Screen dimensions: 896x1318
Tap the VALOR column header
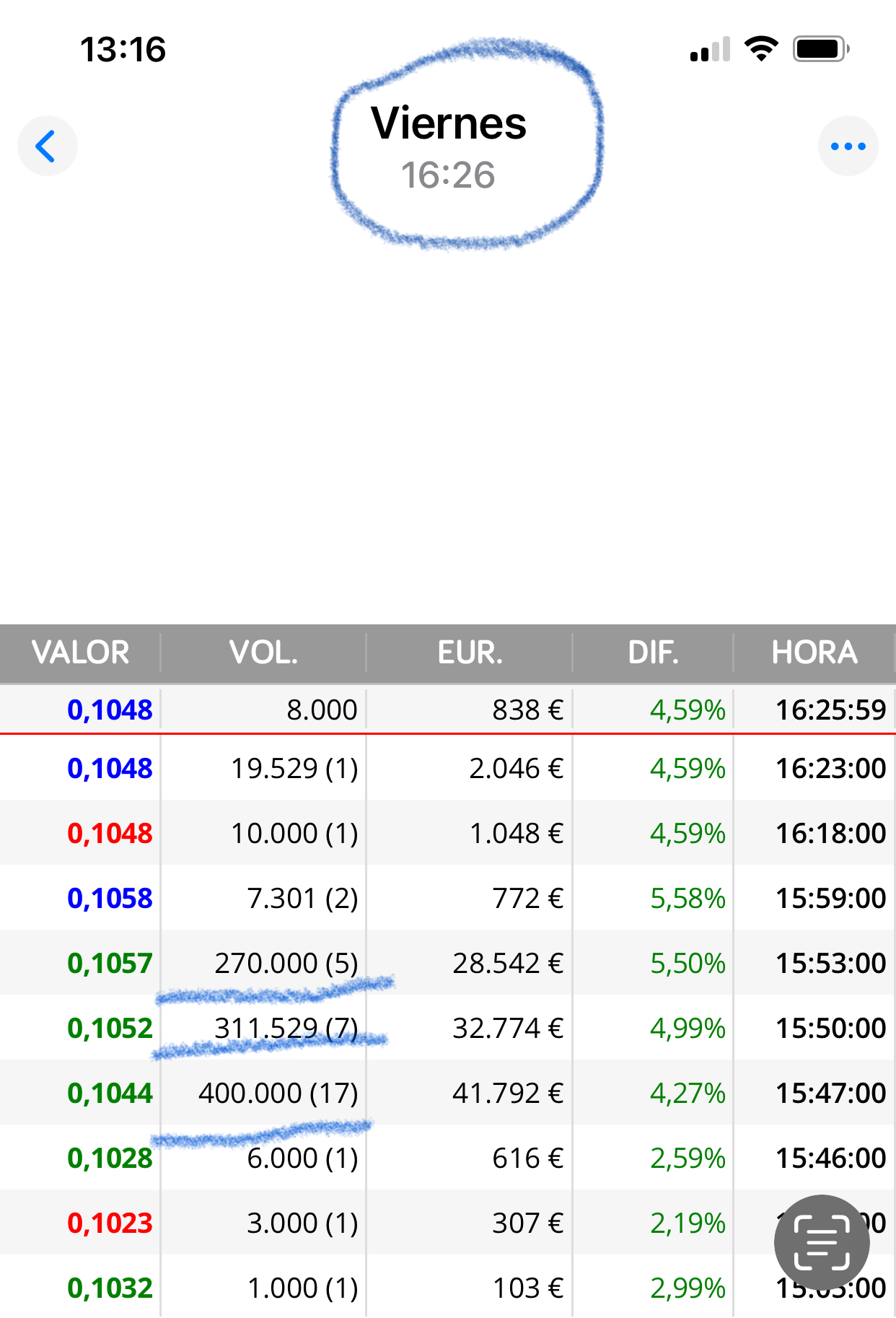tap(80, 653)
